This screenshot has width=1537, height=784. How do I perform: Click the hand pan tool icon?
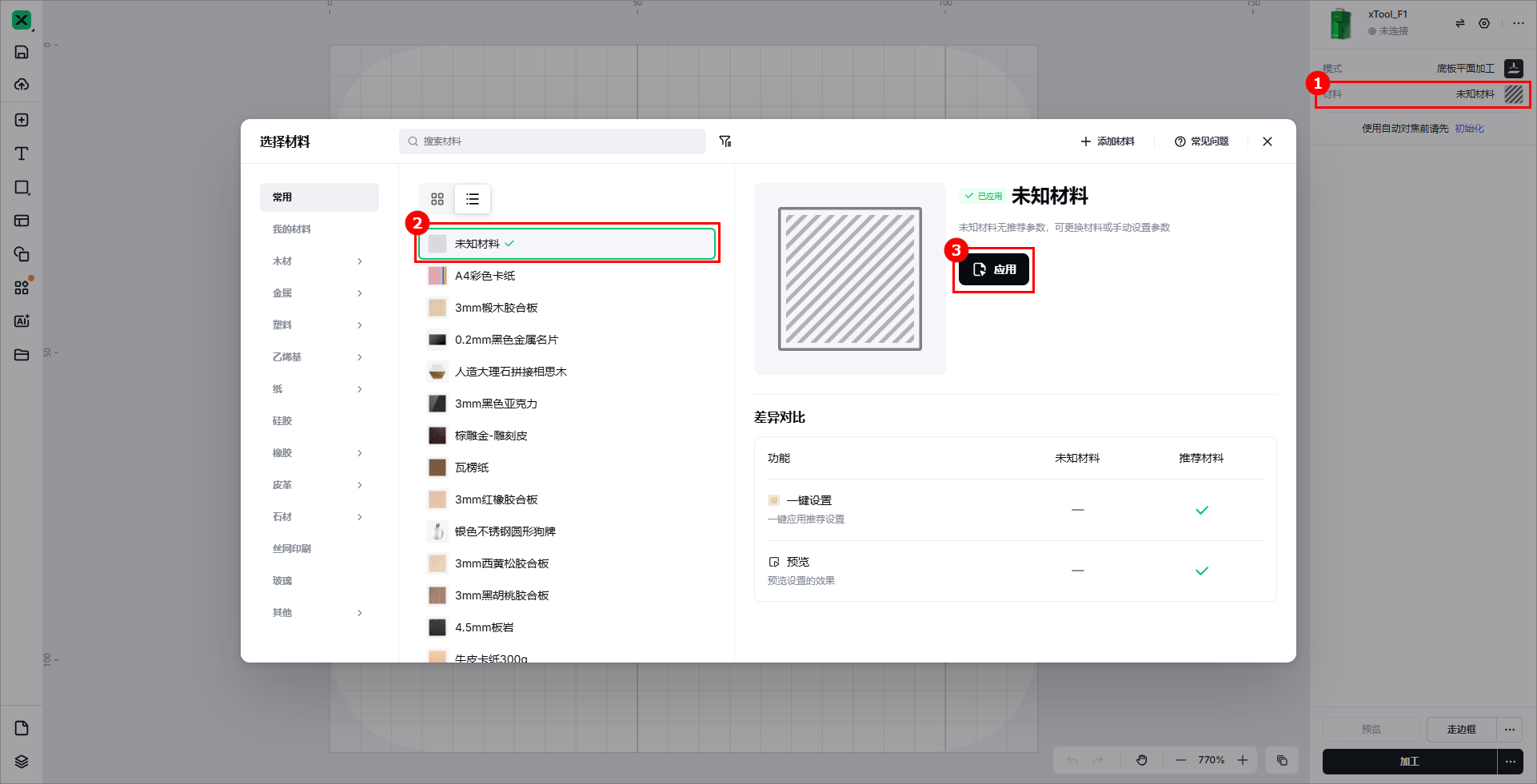click(x=1142, y=760)
